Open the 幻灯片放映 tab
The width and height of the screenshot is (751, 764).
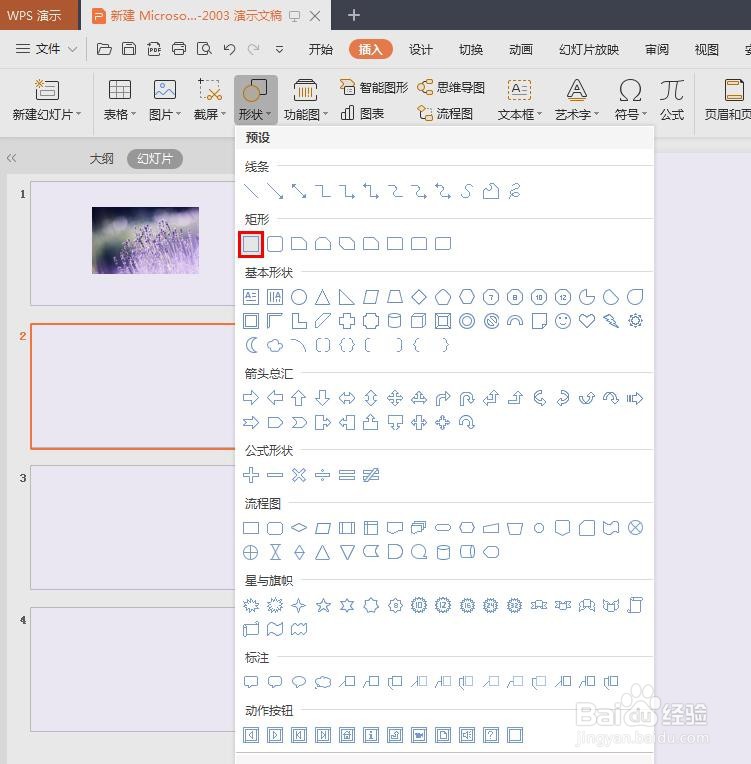click(589, 49)
